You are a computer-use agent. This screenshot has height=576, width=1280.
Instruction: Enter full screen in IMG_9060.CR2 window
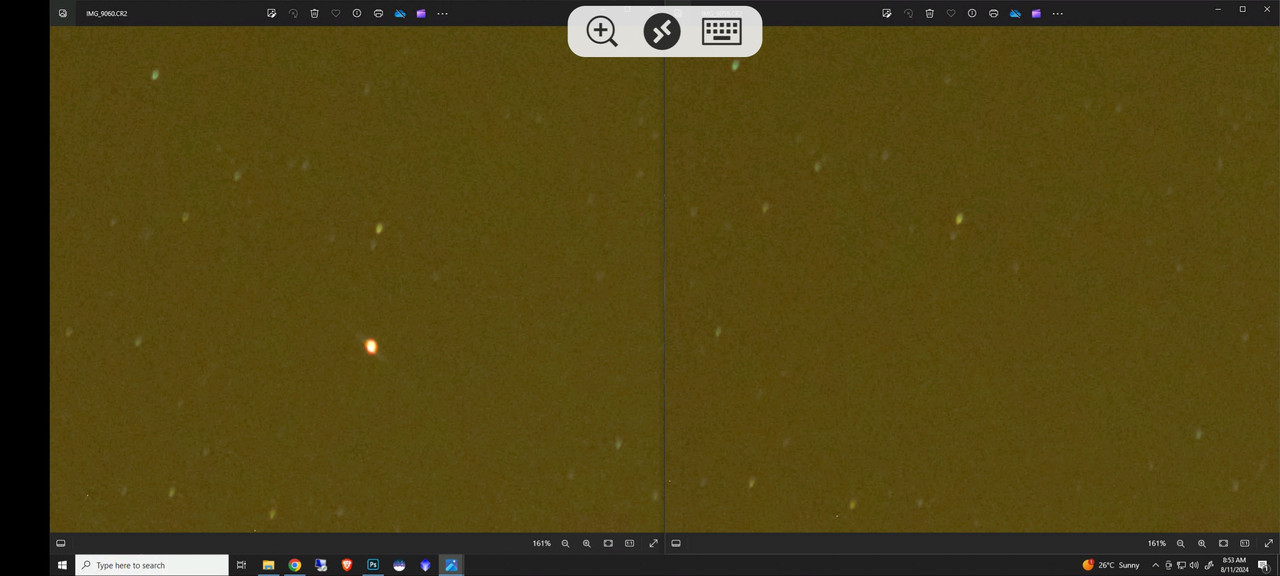(654, 544)
